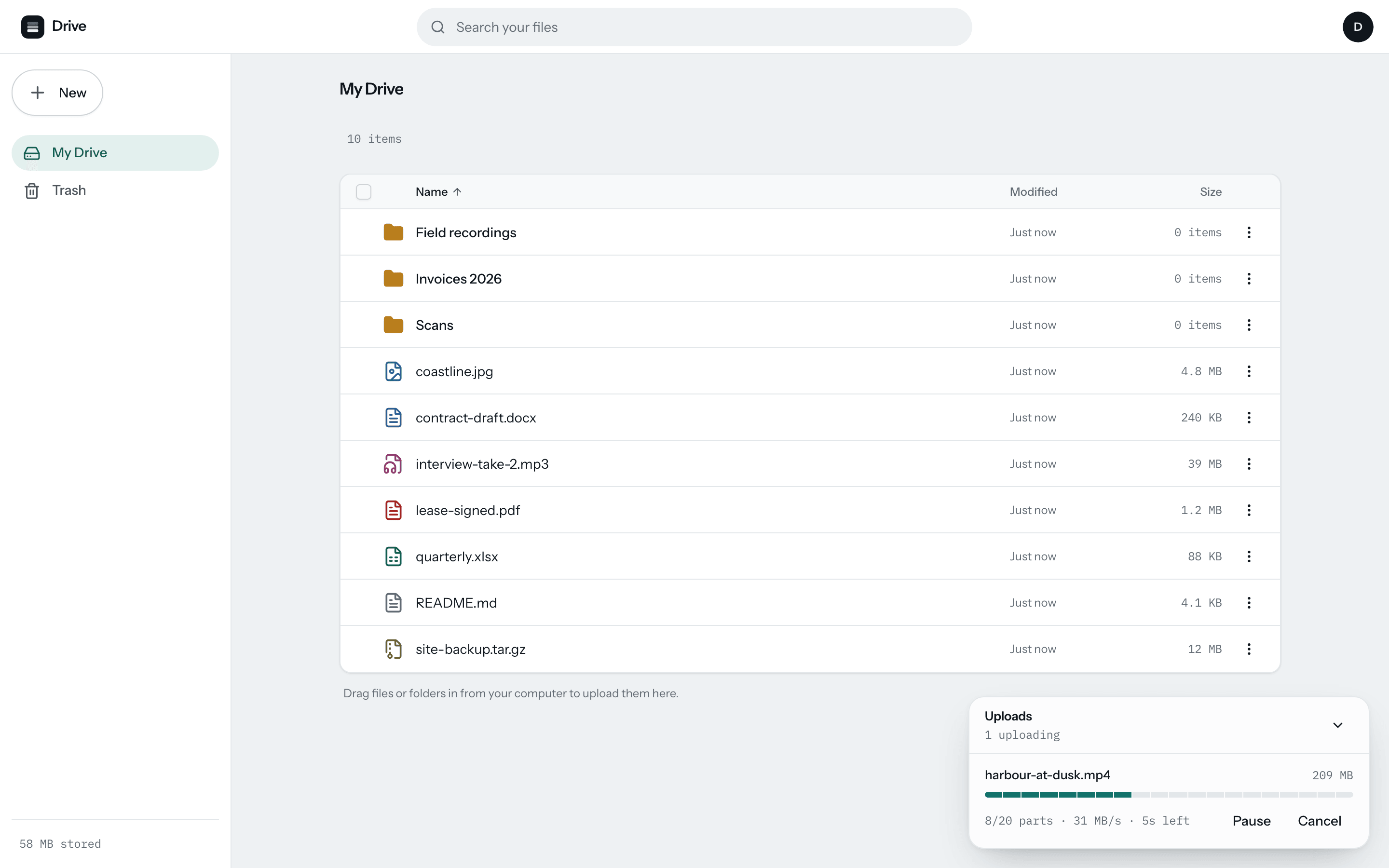Click the coastline.jpg image file icon
Screen dimensions: 1389x868
click(x=393, y=371)
